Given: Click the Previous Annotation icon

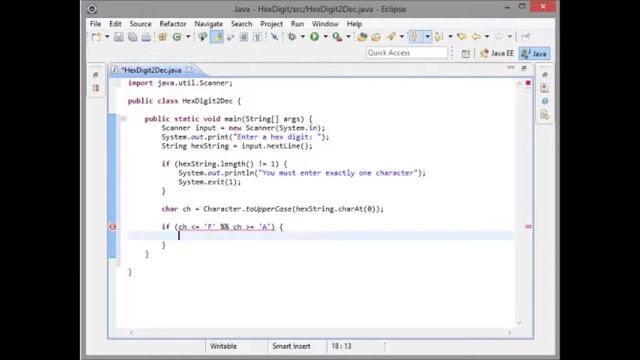Looking at the screenshot, I should [439, 37].
